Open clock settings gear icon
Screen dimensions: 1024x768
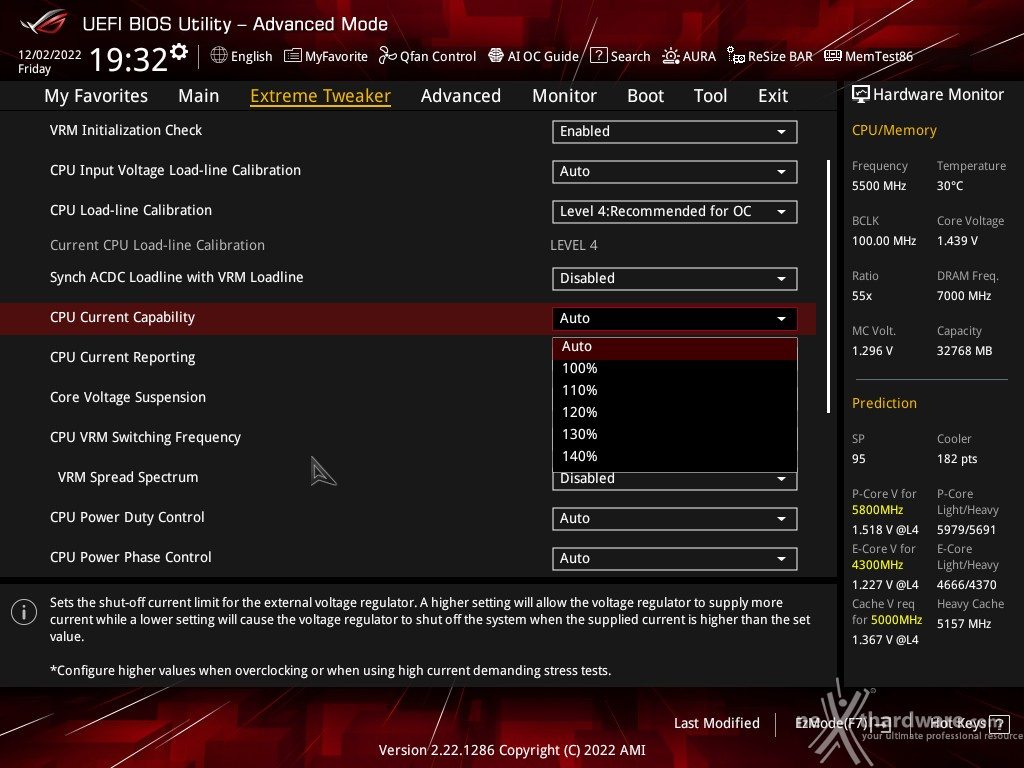[179, 52]
